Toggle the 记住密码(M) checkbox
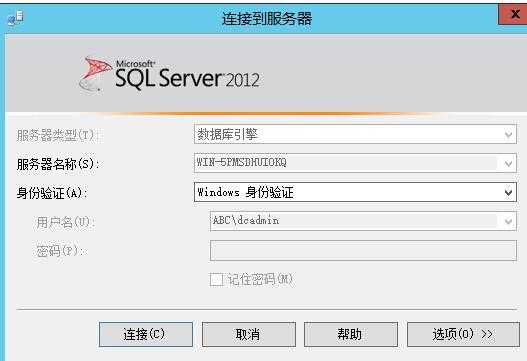The width and height of the screenshot is (527, 361). [x=216, y=279]
